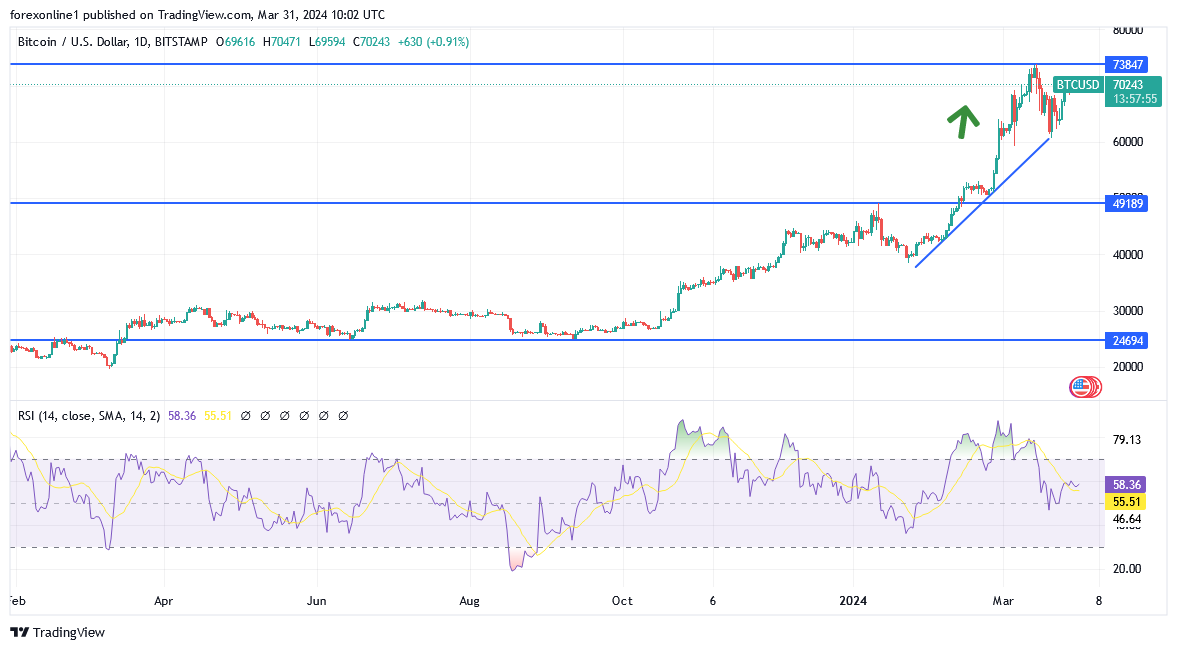
Task: Click the bar countdown timer 13:57:55
Action: pyautogui.click(x=1135, y=99)
